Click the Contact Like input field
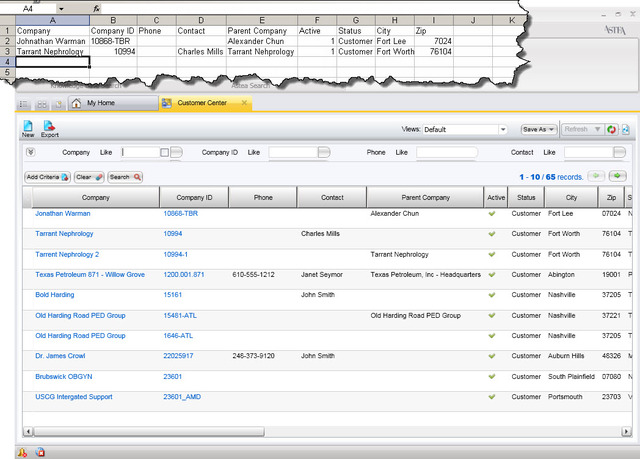Image resolution: width=640 pixels, height=459 pixels. pyautogui.click(x=589, y=153)
